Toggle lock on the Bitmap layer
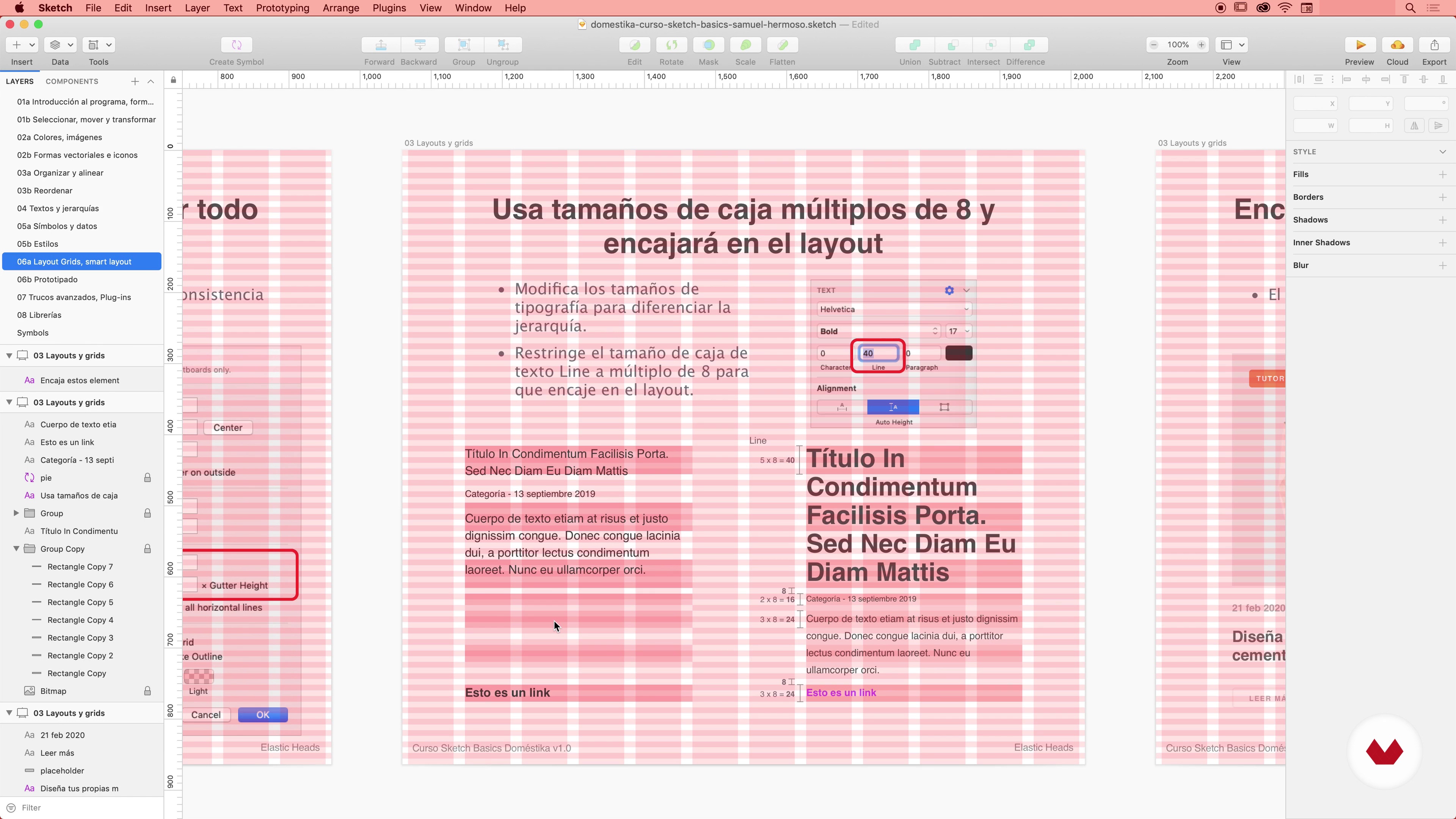 (x=147, y=691)
